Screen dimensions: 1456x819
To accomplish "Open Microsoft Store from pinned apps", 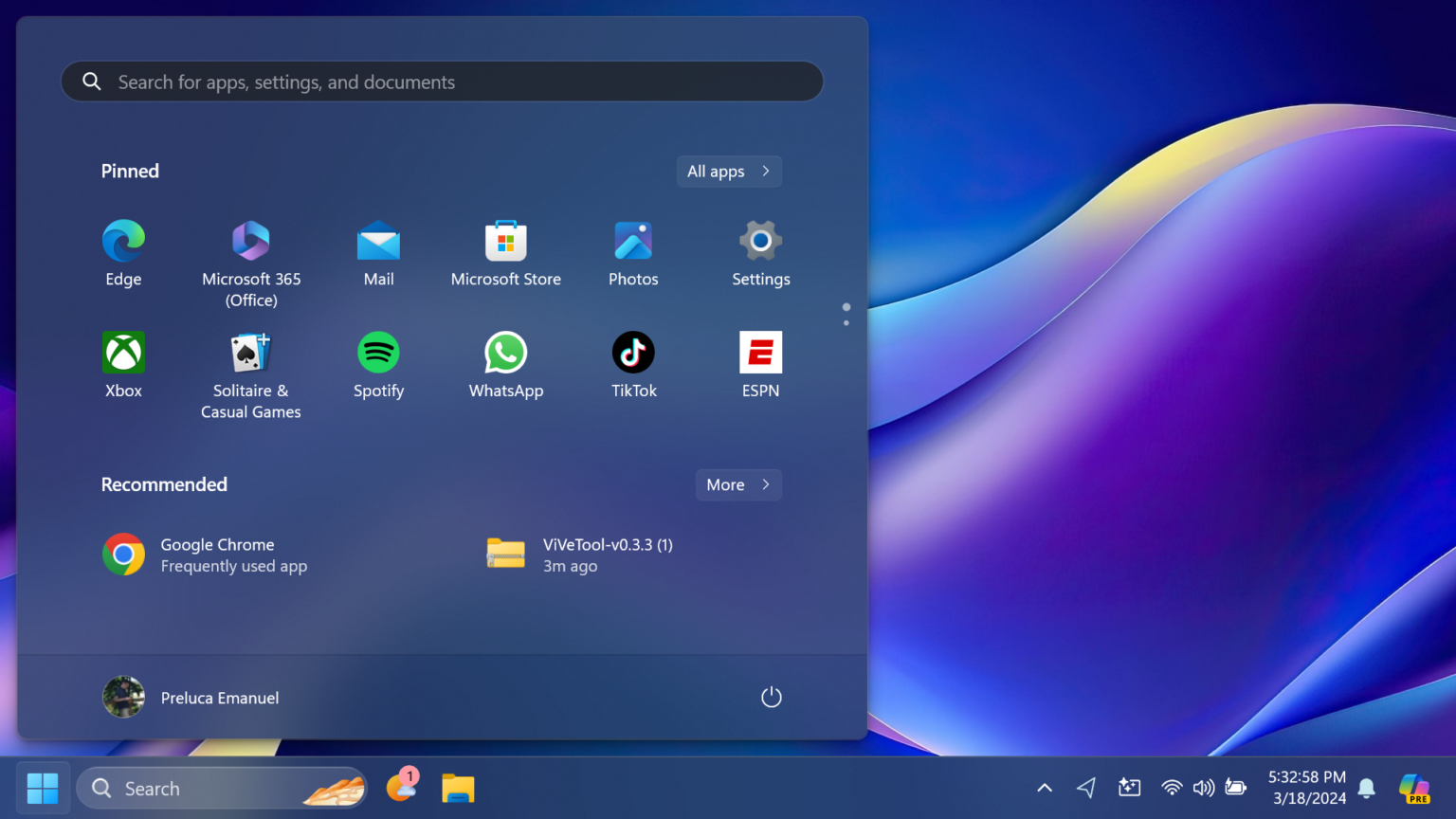I will [x=506, y=253].
